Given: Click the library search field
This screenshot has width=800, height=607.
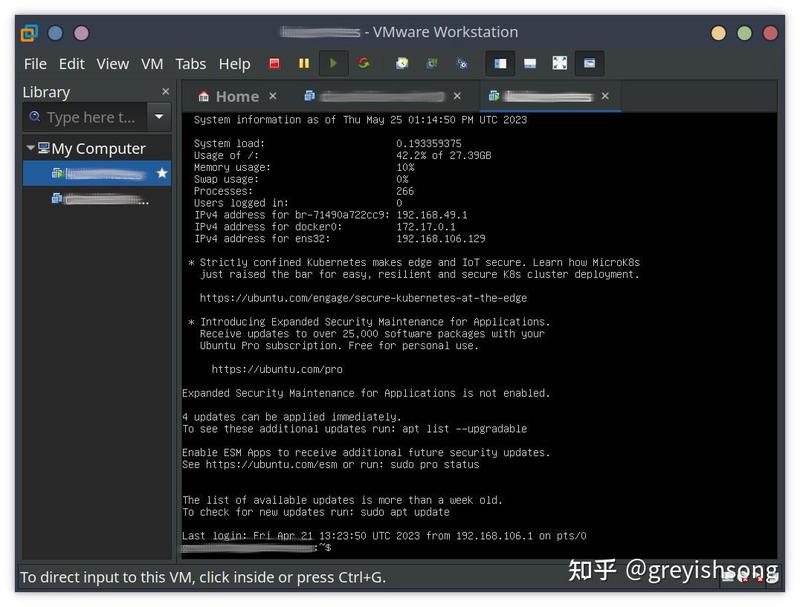Looking at the screenshot, I should tap(85, 117).
